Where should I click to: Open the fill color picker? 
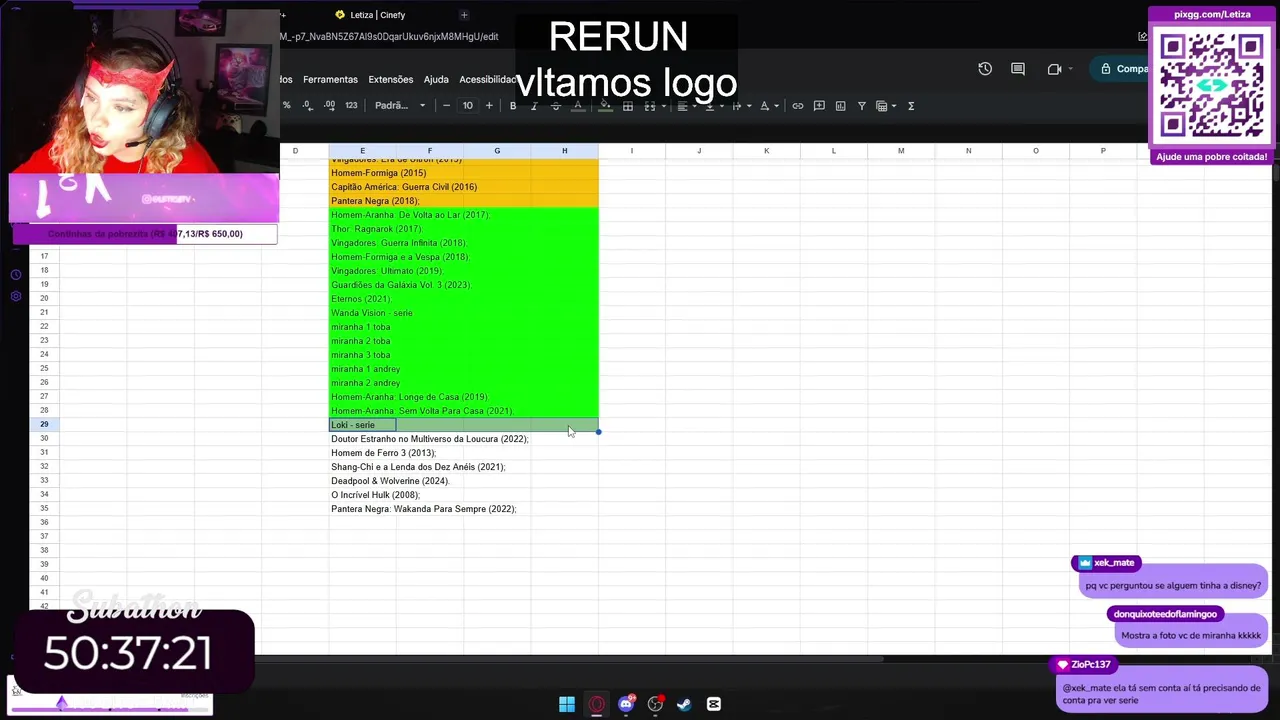(605, 106)
